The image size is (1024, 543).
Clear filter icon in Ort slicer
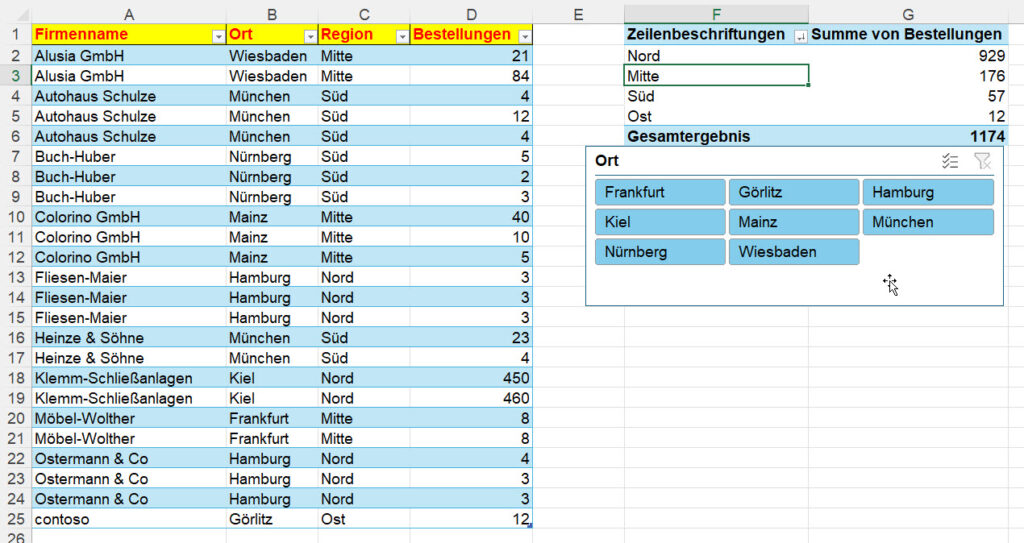tap(982, 161)
